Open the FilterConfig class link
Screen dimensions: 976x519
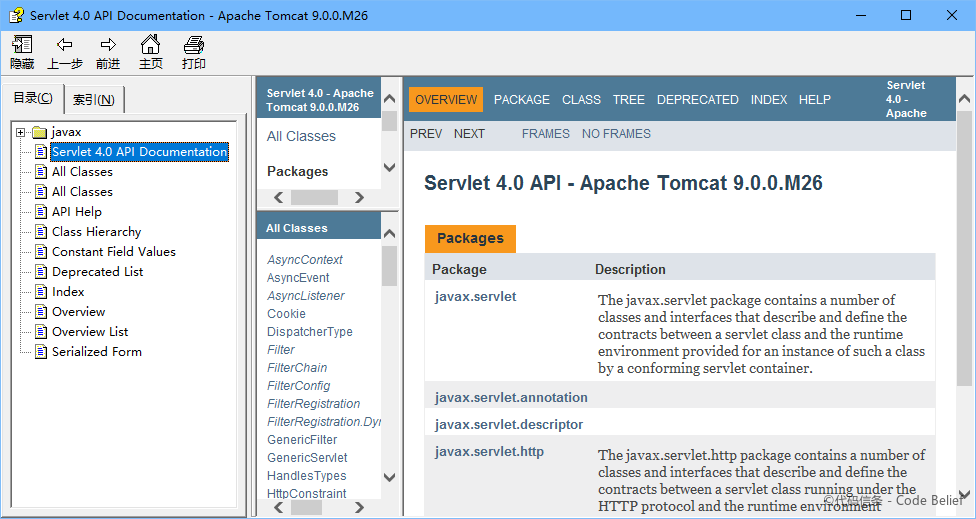[x=299, y=386]
